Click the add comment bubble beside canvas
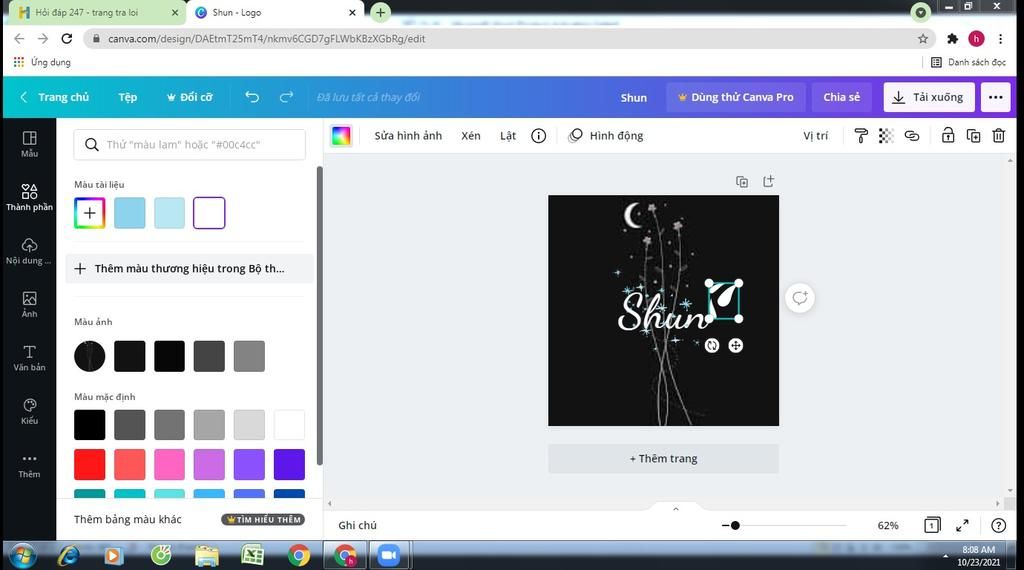The height and width of the screenshot is (570, 1024). (x=799, y=298)
